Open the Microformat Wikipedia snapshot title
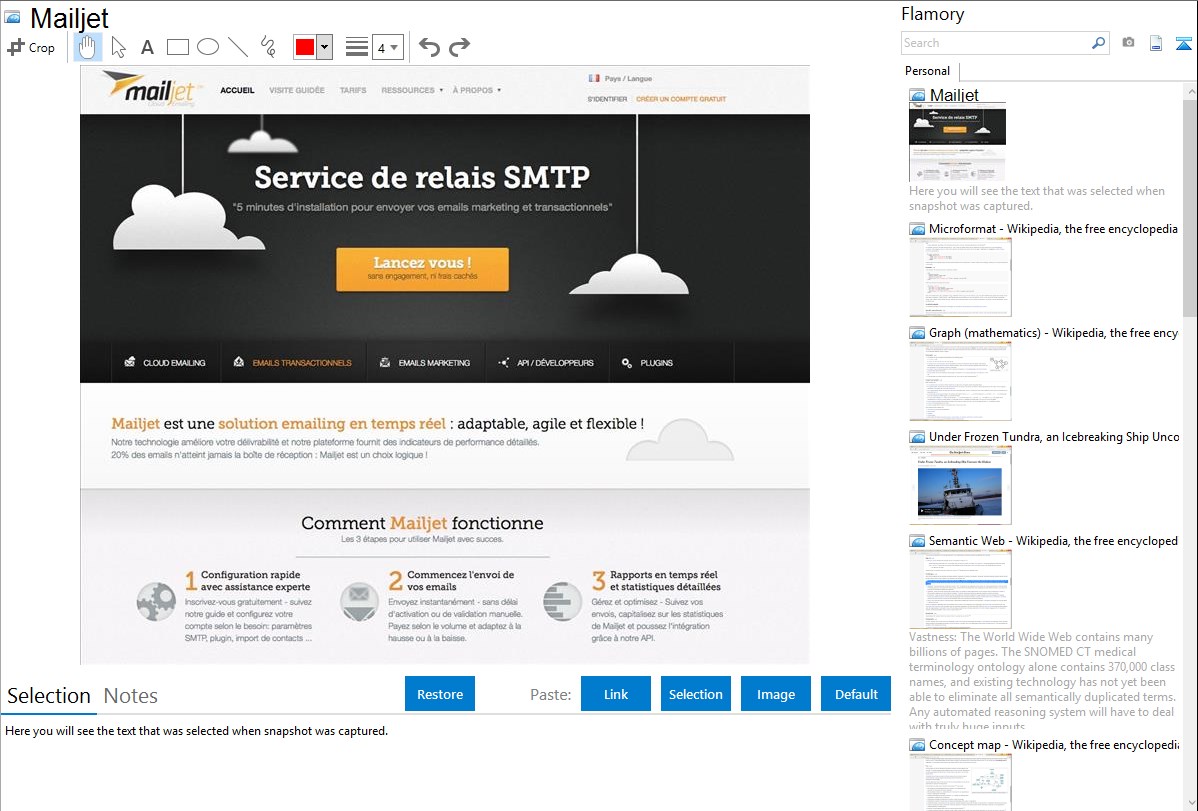Viewport: 1198px width, 811px height. tap(1053, 229)
